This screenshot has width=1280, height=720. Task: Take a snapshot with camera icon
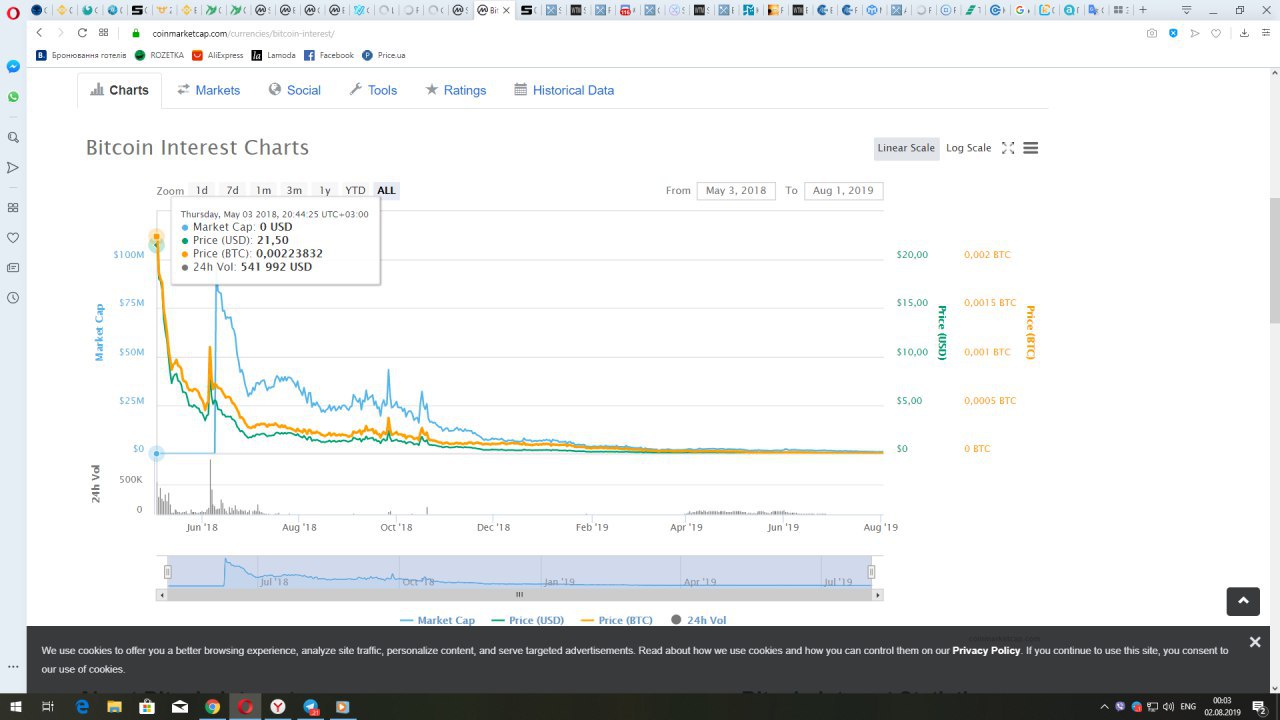(x=1152, y=33)
